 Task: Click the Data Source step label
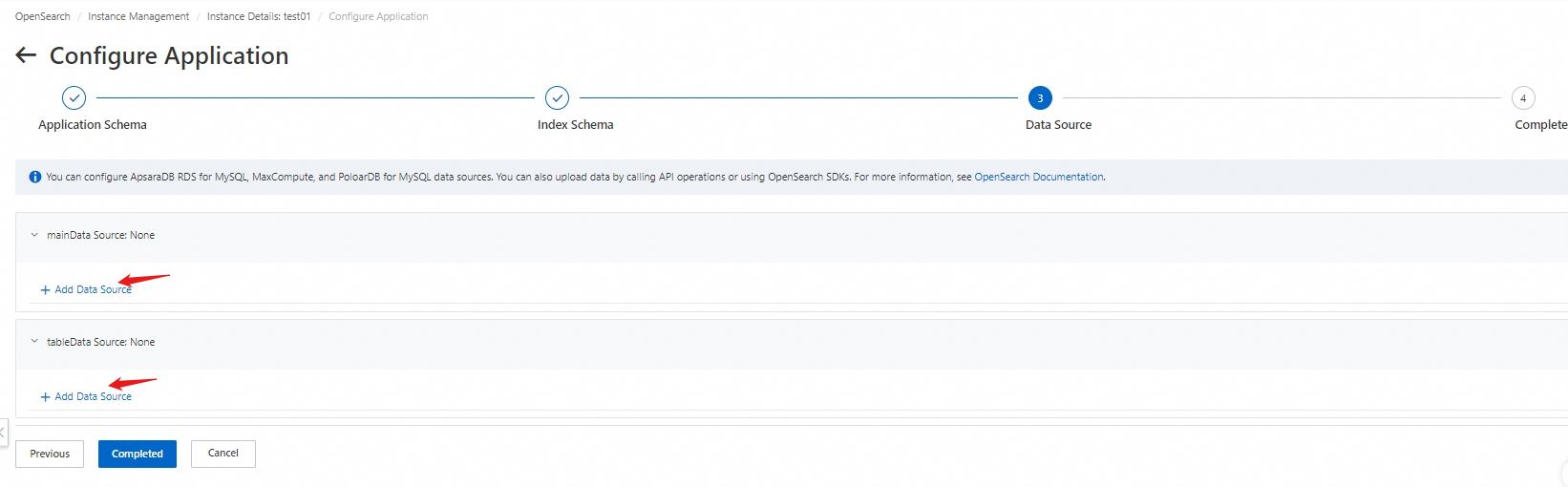[x=1058, y=125]
